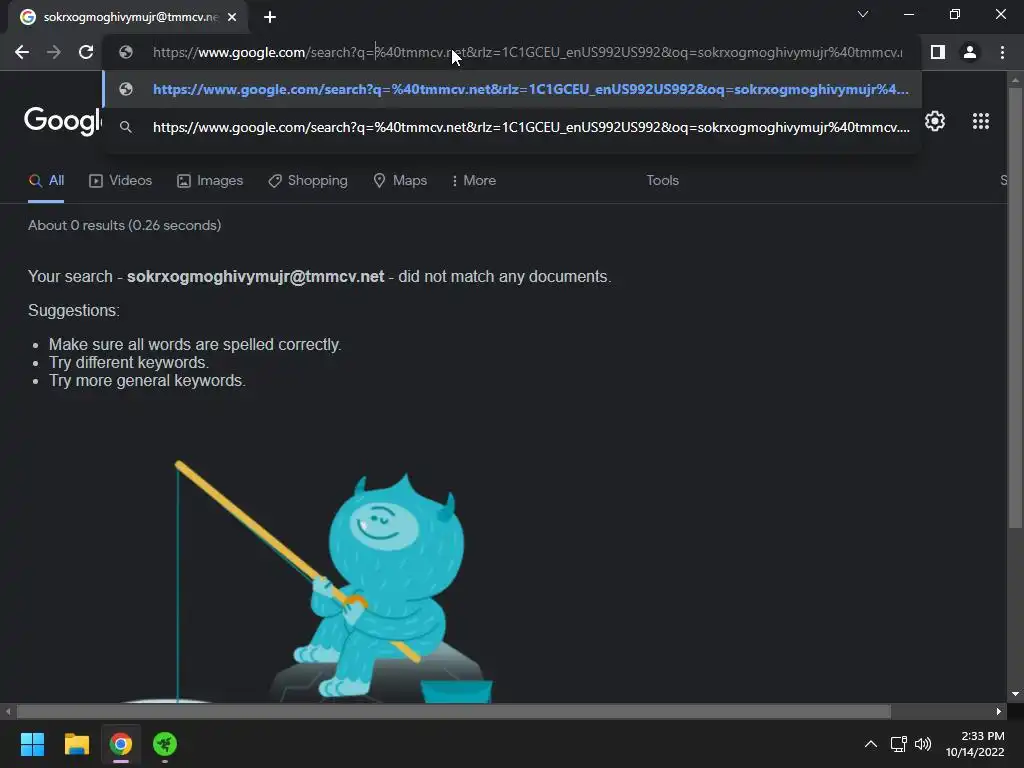Switch to the Shopping tab

[x=308, y=181]
